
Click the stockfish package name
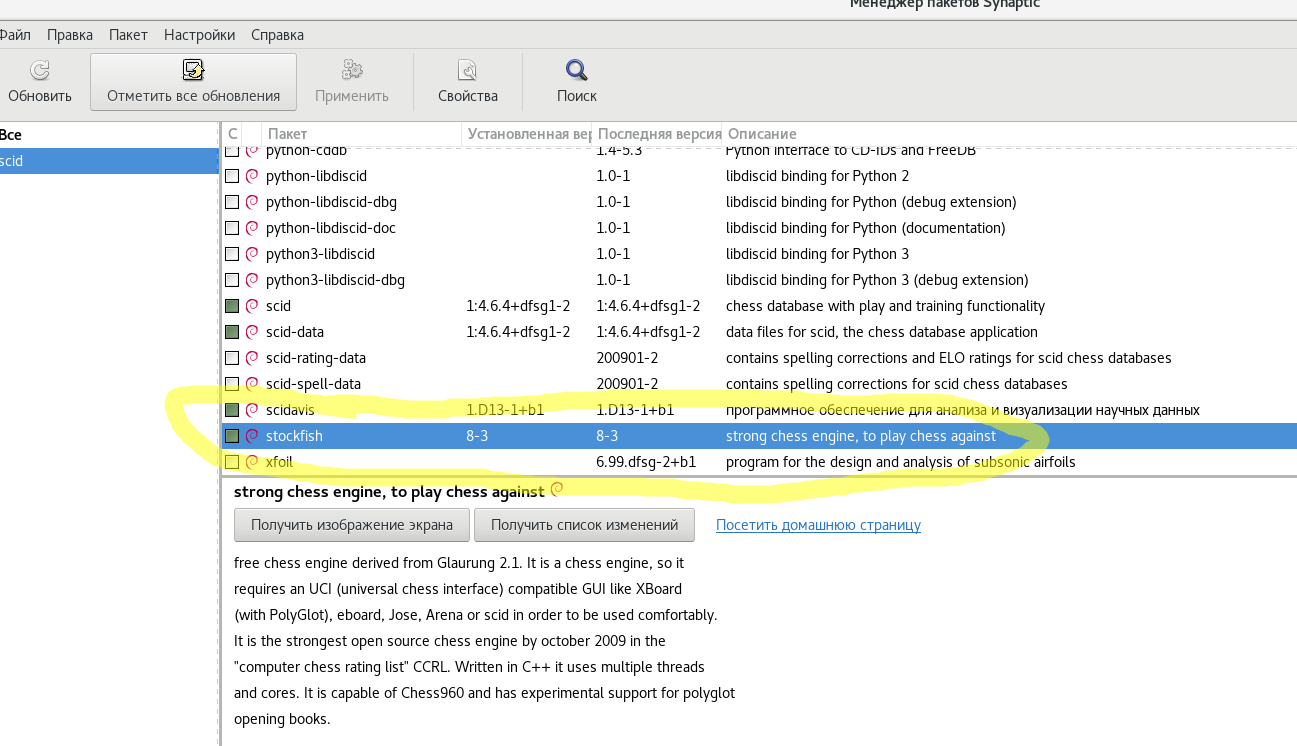pos(294,436)
